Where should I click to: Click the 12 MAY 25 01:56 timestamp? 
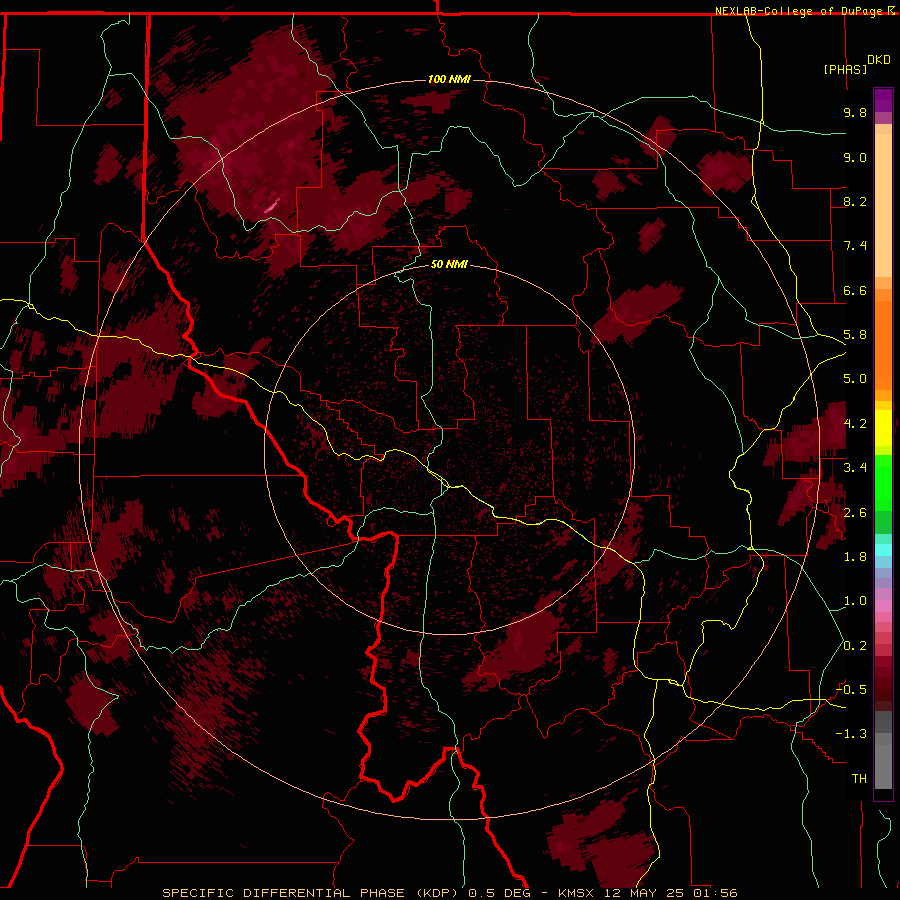click(x=670, y=893)
